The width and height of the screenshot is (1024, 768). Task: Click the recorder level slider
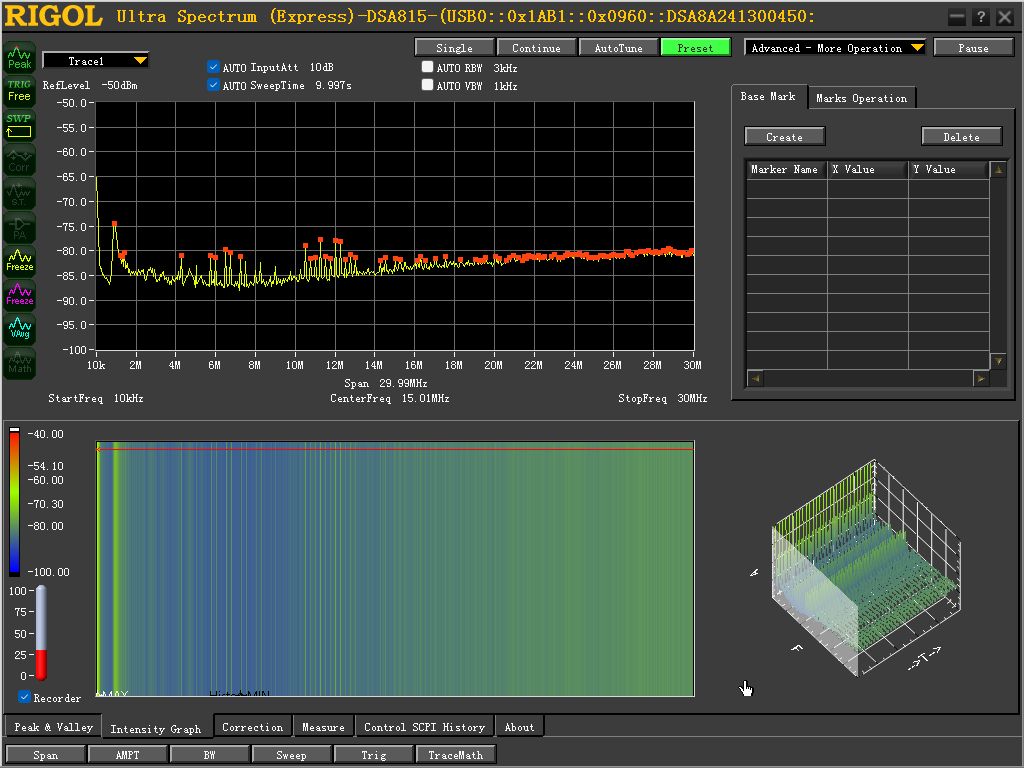[40, 633]
